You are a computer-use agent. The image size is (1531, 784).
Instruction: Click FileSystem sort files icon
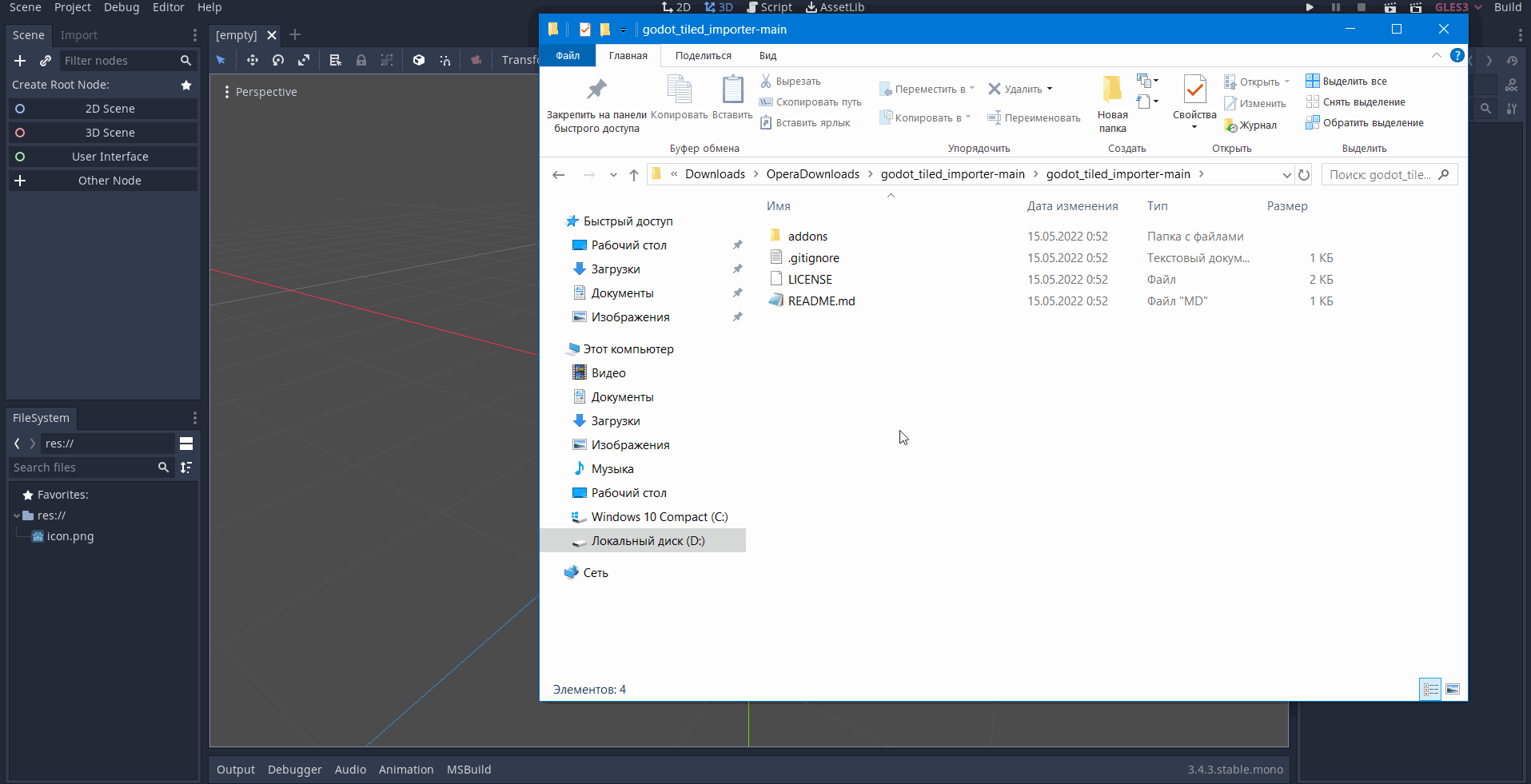[186, 468]
